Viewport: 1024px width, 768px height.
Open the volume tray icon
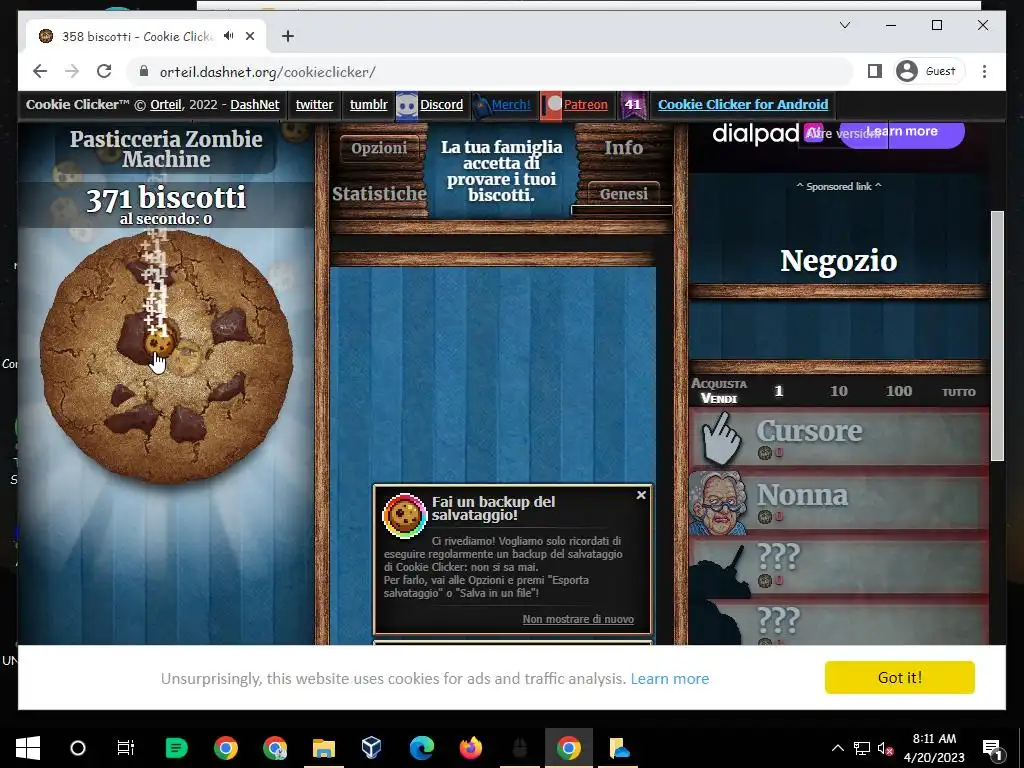pos(885,748)
